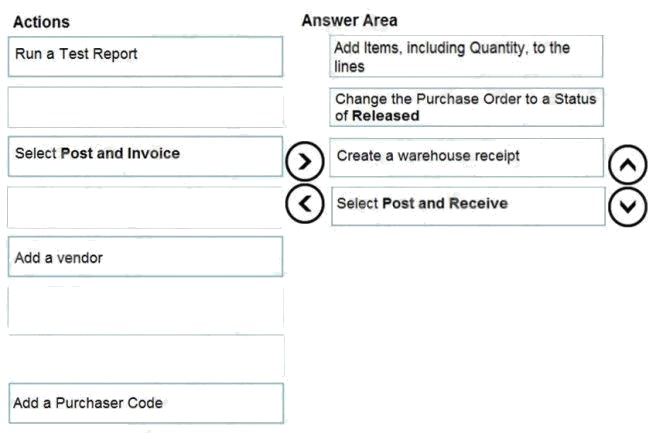Viewport: 656px width, 433px height.
Task: Choose the Select Post and Invoice action
Action: [145, 156]
